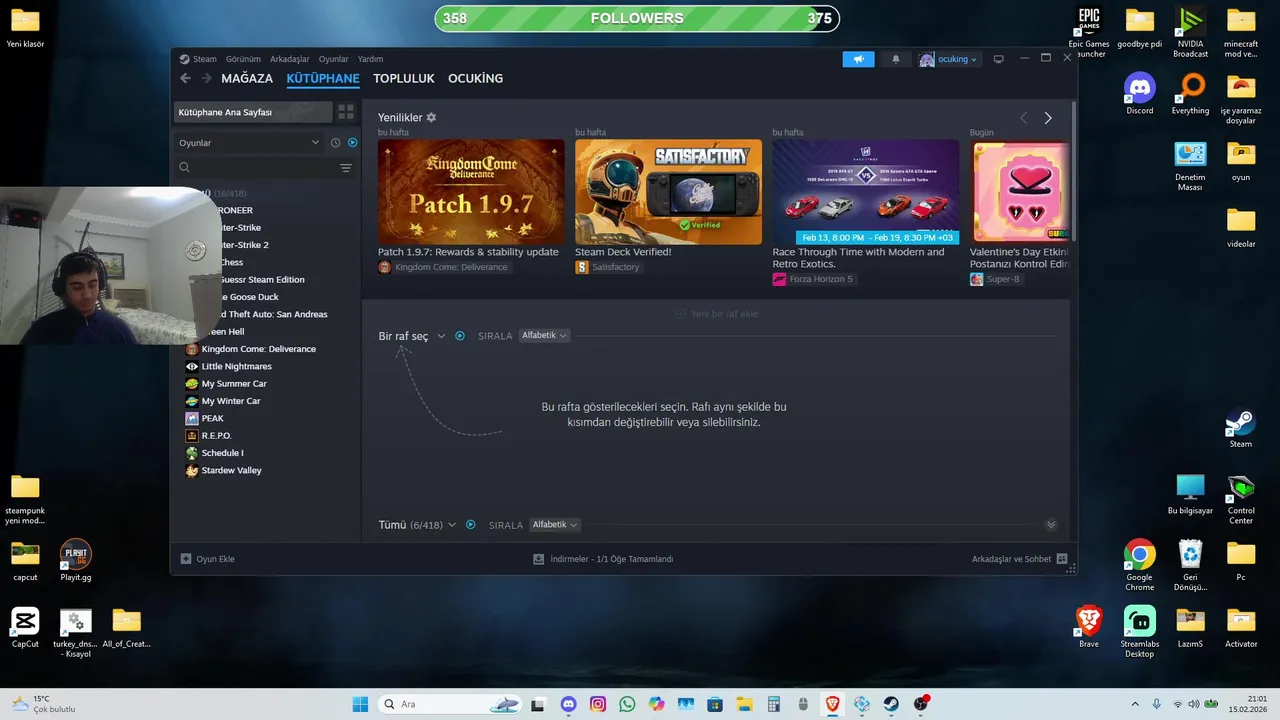Click the Schedule I game icon

coord(192,453)
